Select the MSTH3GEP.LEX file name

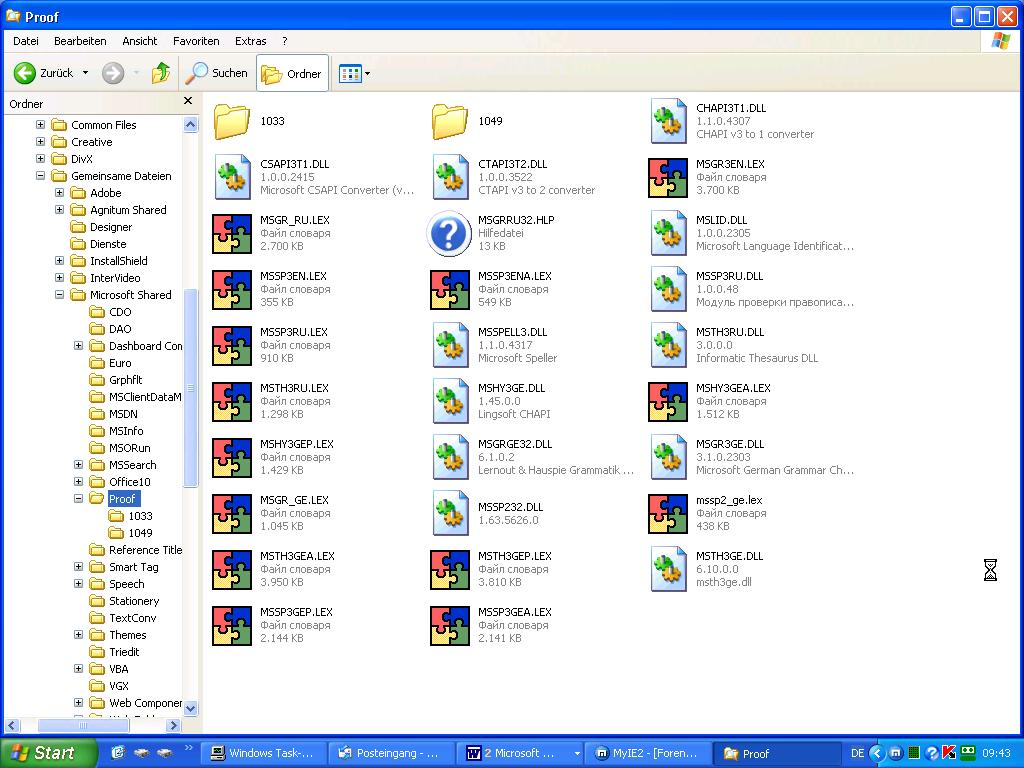(515, 556)
